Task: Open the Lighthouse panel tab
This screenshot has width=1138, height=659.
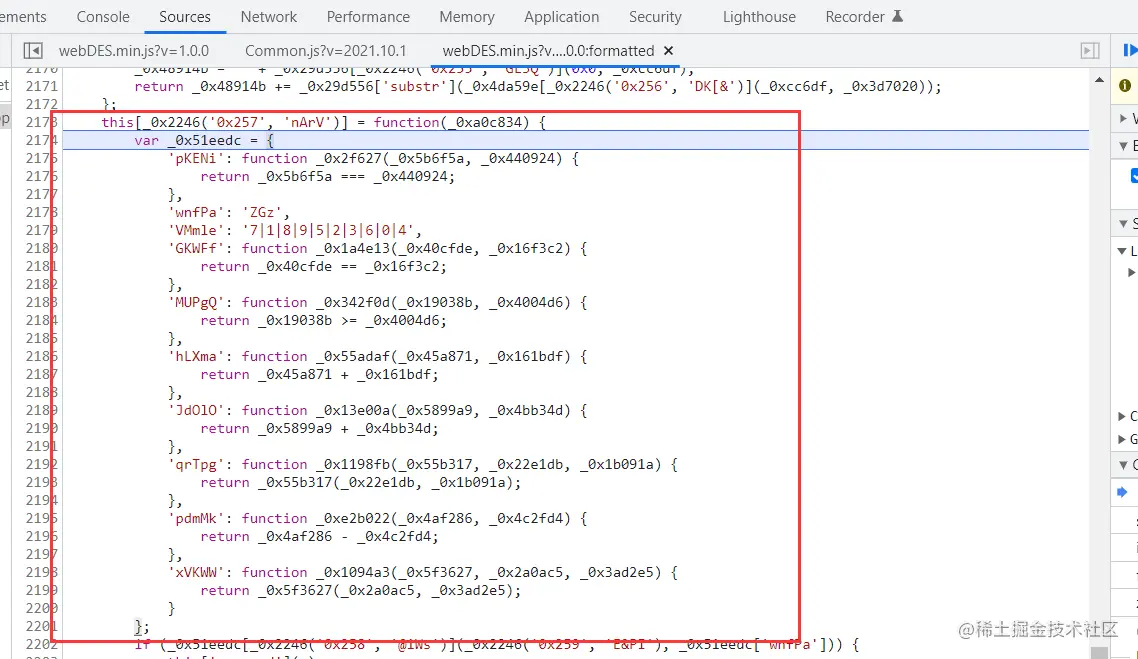Action: point(759,17)
